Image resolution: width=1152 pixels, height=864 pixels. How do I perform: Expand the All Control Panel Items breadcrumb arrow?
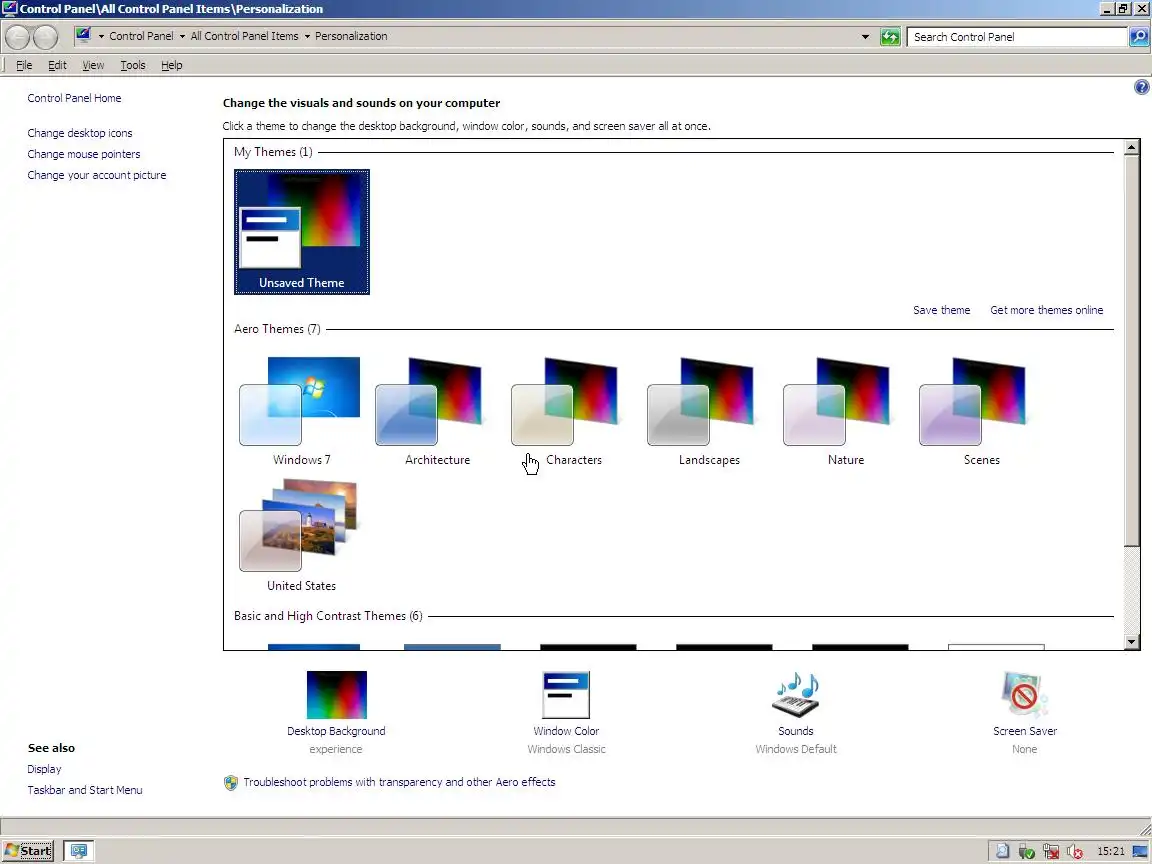(x=307, y=36)
